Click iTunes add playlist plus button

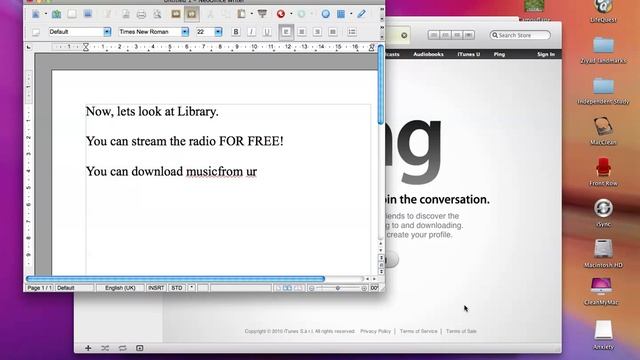click(88, 348)
